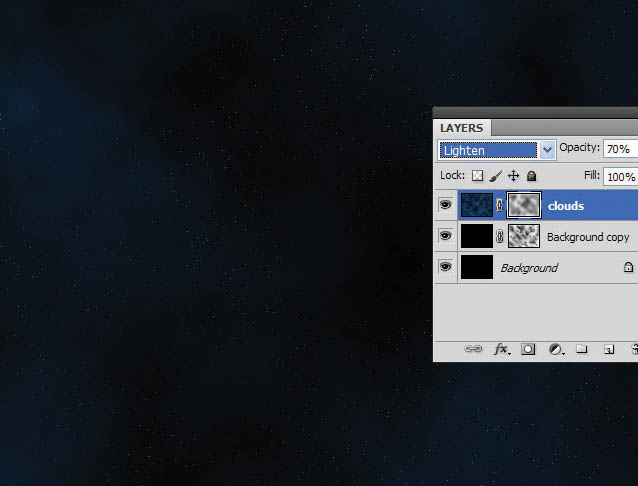The width and height of the screenshot is (638, 486).
Task: Select the Background copy layer
Action: pyautogui.click(x=588, y=237)
